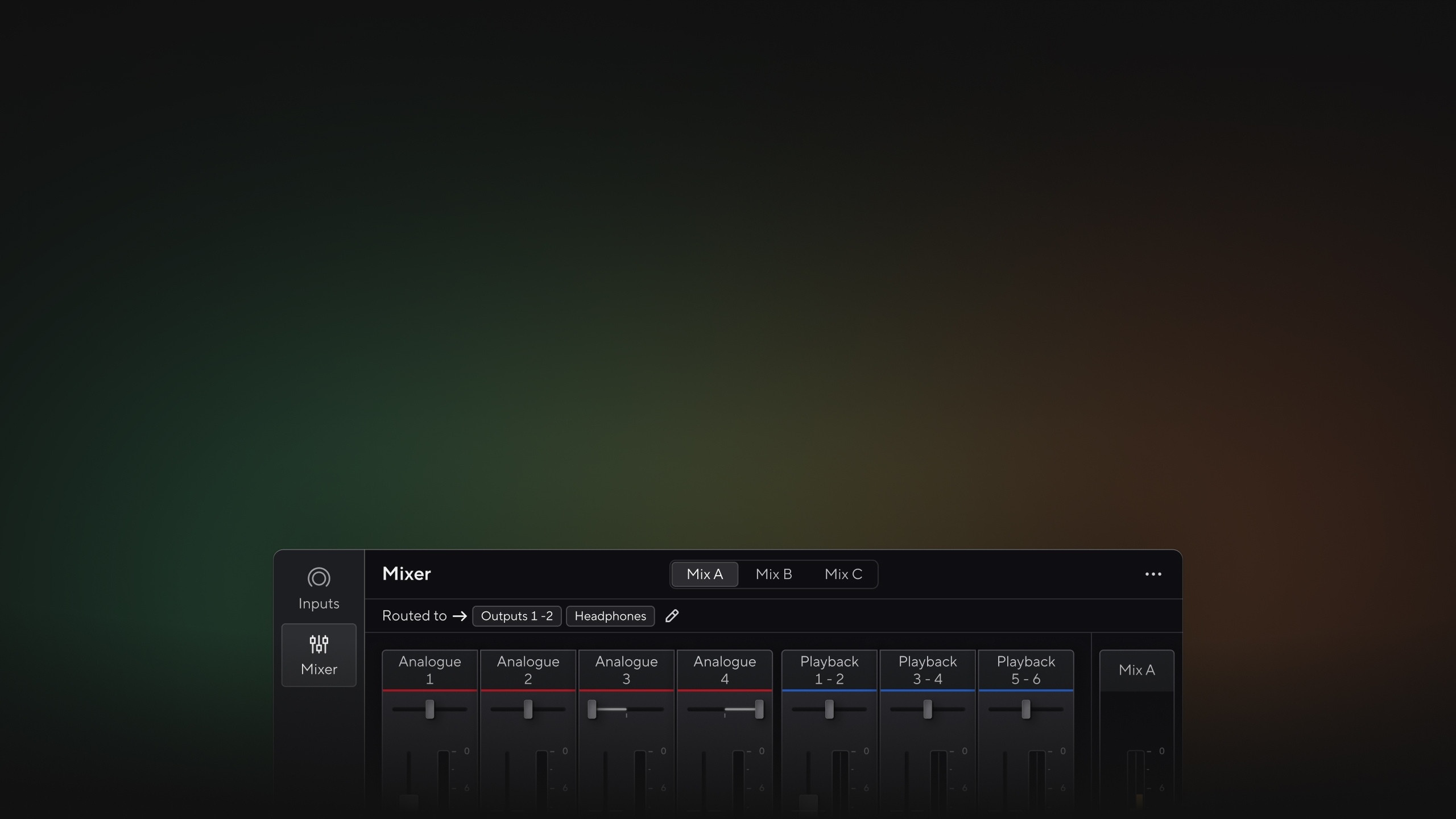Viewport: 1456px width, 819px height.
Task: Click the Routed to arrow icon
Action: tap(460, 616)
